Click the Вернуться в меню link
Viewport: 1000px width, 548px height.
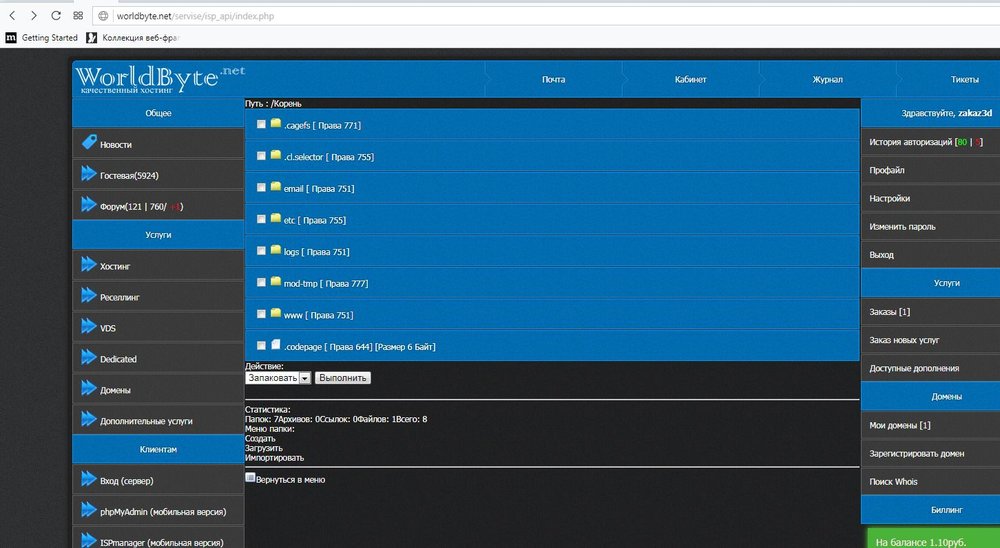290,479
